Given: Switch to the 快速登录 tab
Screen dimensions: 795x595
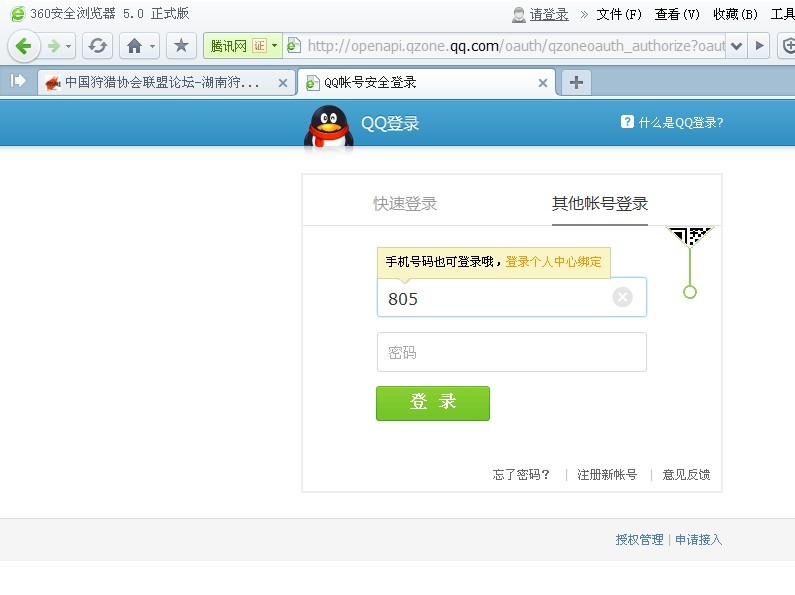Looking at the screenshot, I should click(x=405, y=204).
